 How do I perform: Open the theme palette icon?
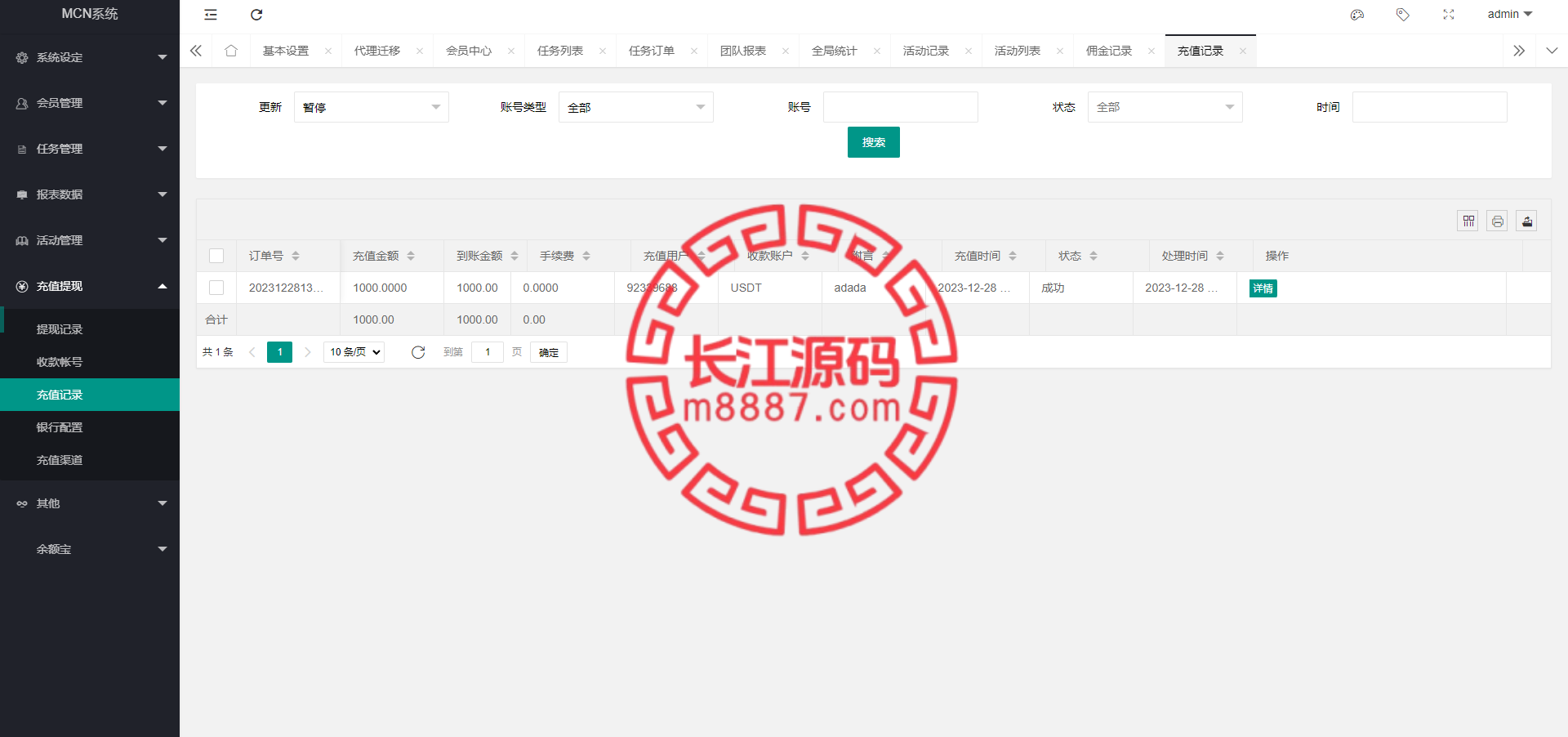tap(1357, 15)
